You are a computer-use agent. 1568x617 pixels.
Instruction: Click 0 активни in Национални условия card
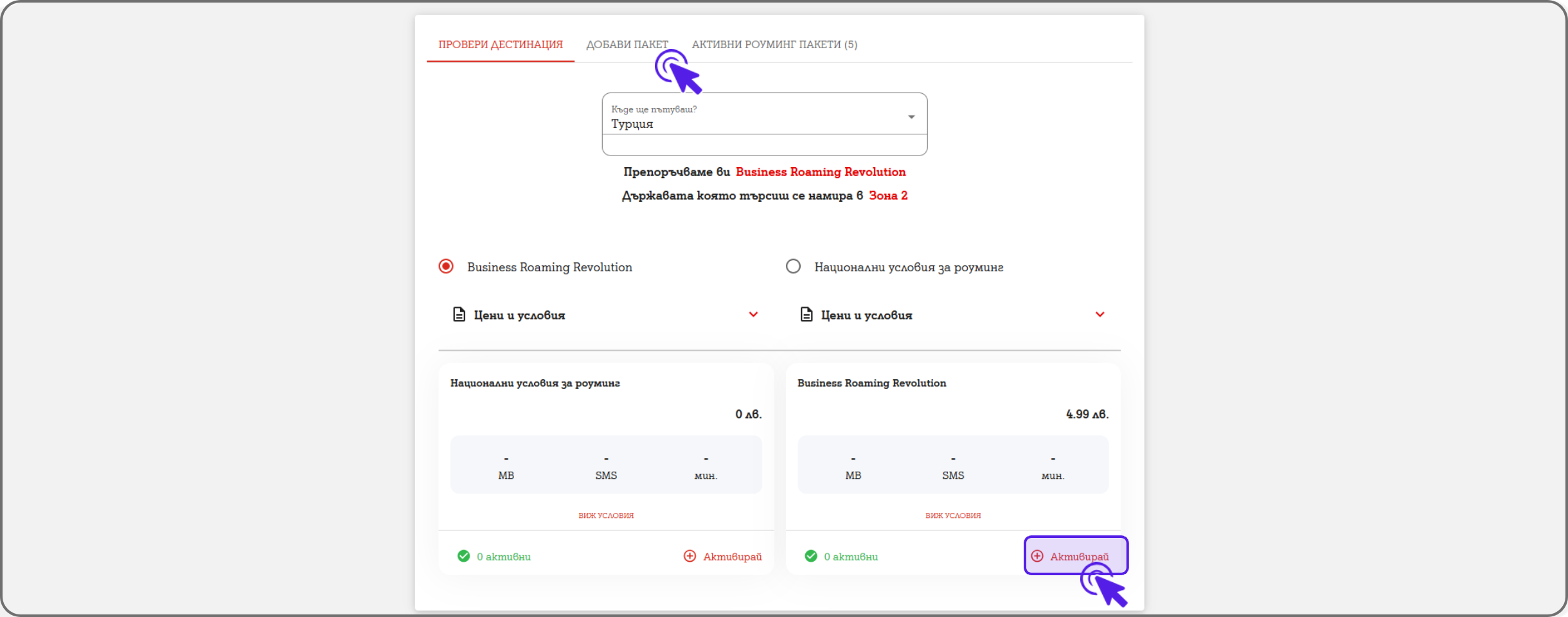point(504,557)
